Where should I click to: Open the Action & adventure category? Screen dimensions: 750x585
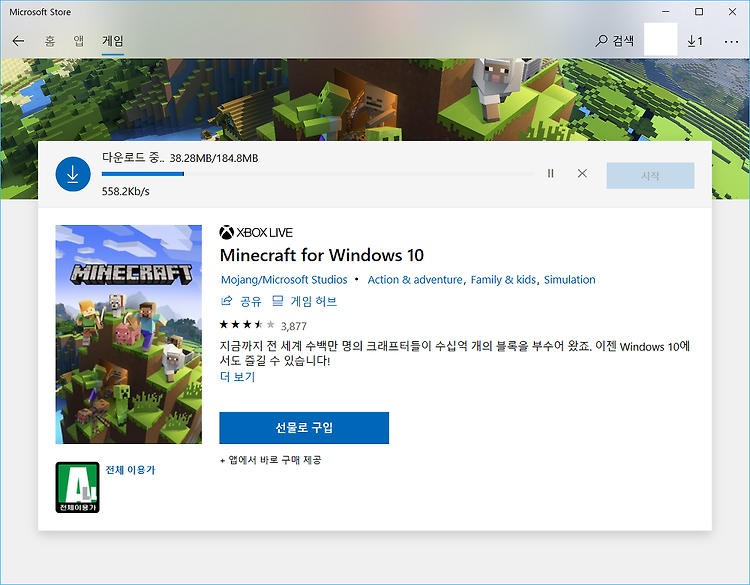click(415, 280)
